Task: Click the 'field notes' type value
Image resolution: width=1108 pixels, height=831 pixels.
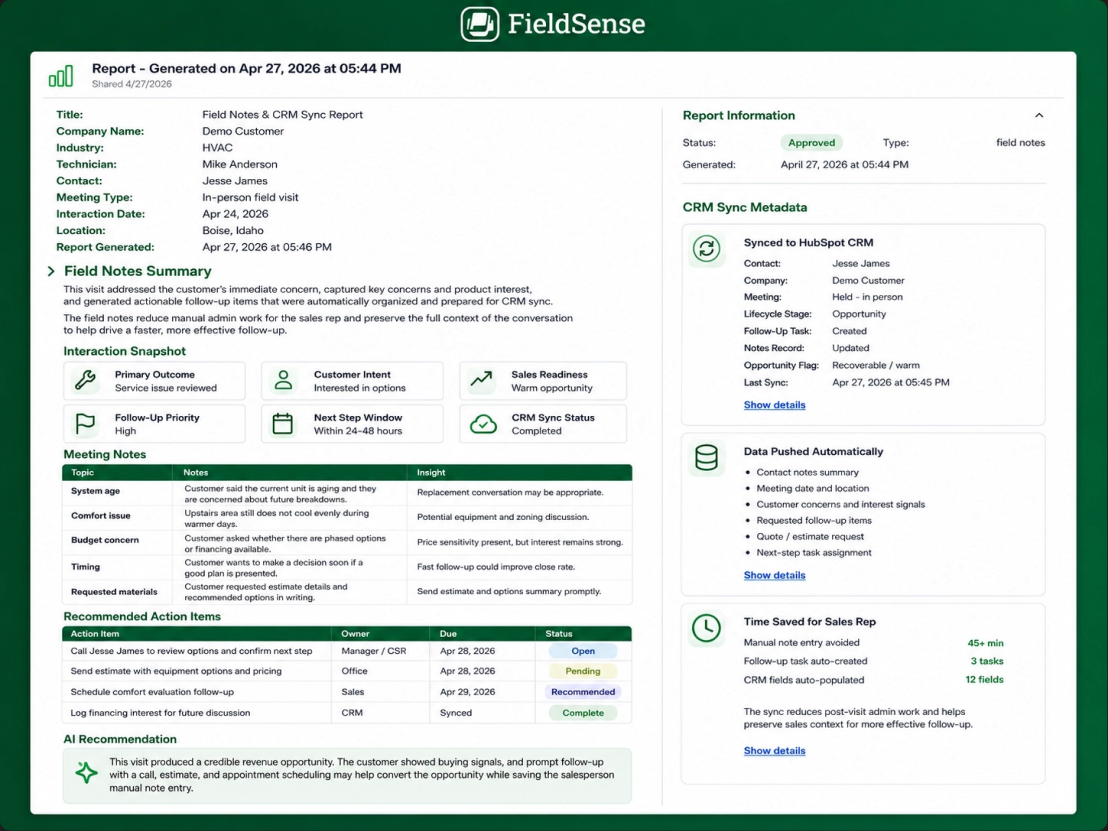Action: 1020,143
